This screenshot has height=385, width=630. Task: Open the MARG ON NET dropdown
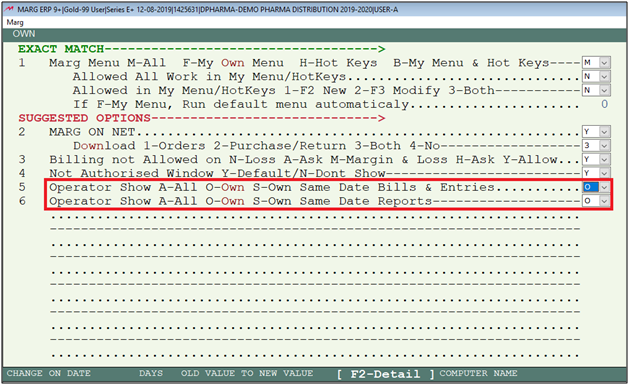click(x=604, y=132)
